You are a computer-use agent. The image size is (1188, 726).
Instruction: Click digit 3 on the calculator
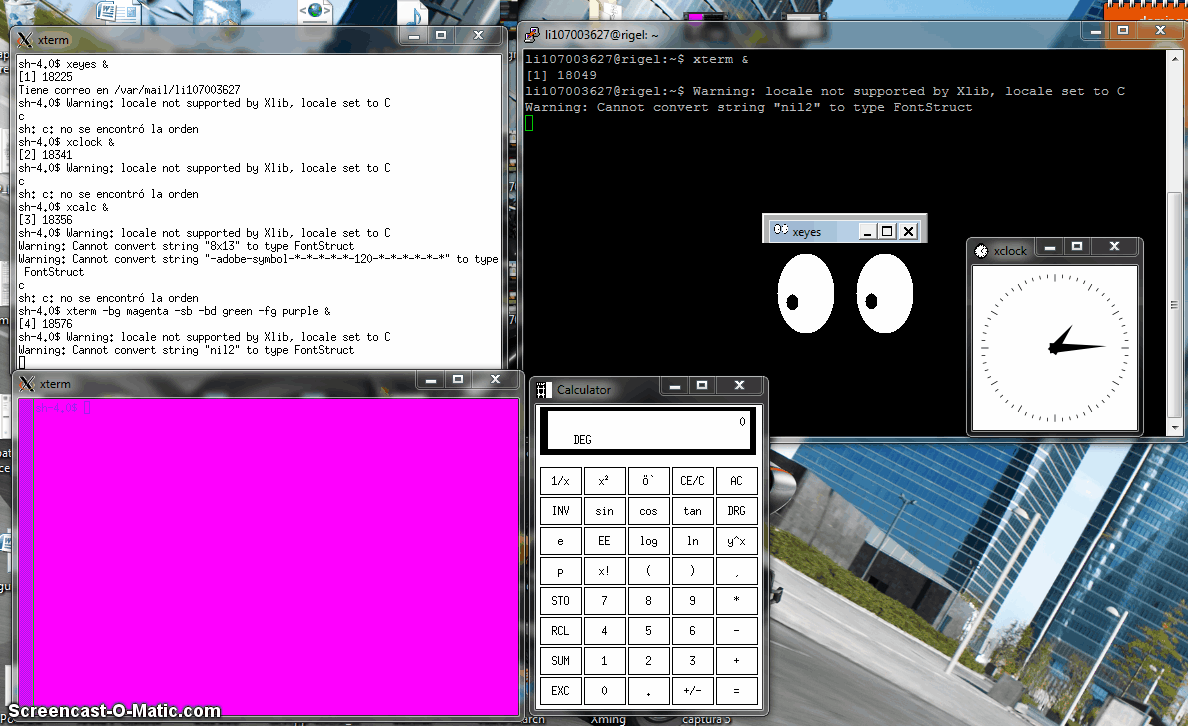[692, 661]
